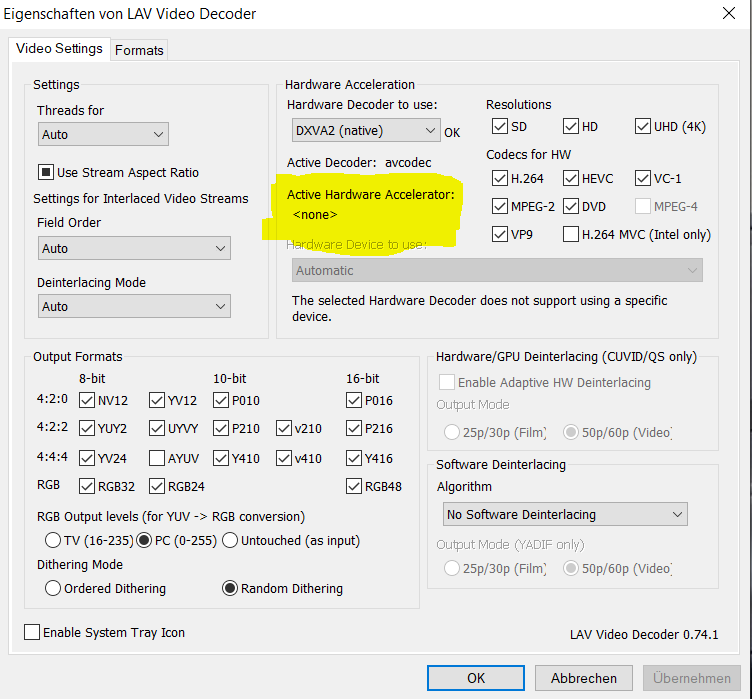Open the Field Order dropdown

pyautogui.click(x=134, y=248)
